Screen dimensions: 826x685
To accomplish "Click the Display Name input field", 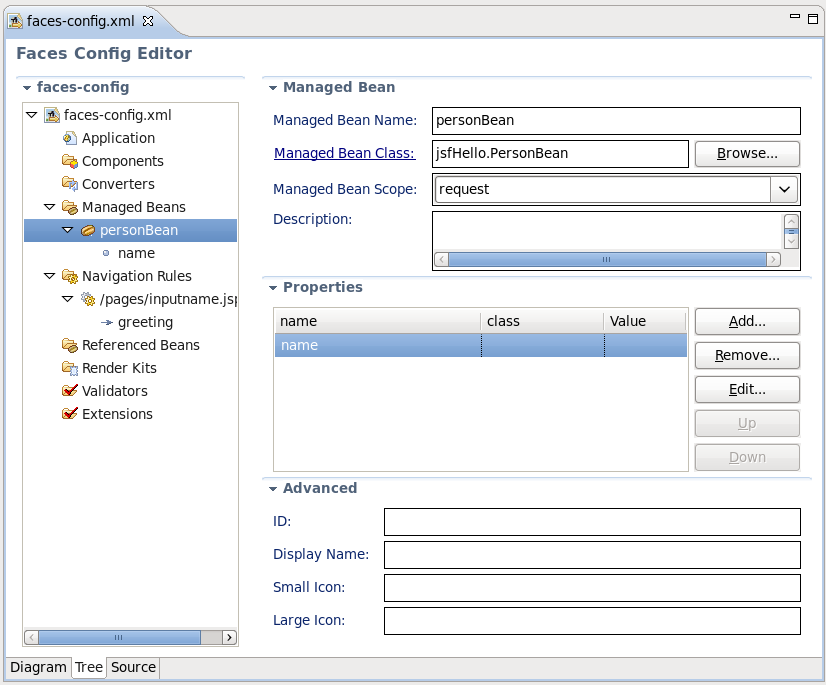I will click(x=592, y=555).
